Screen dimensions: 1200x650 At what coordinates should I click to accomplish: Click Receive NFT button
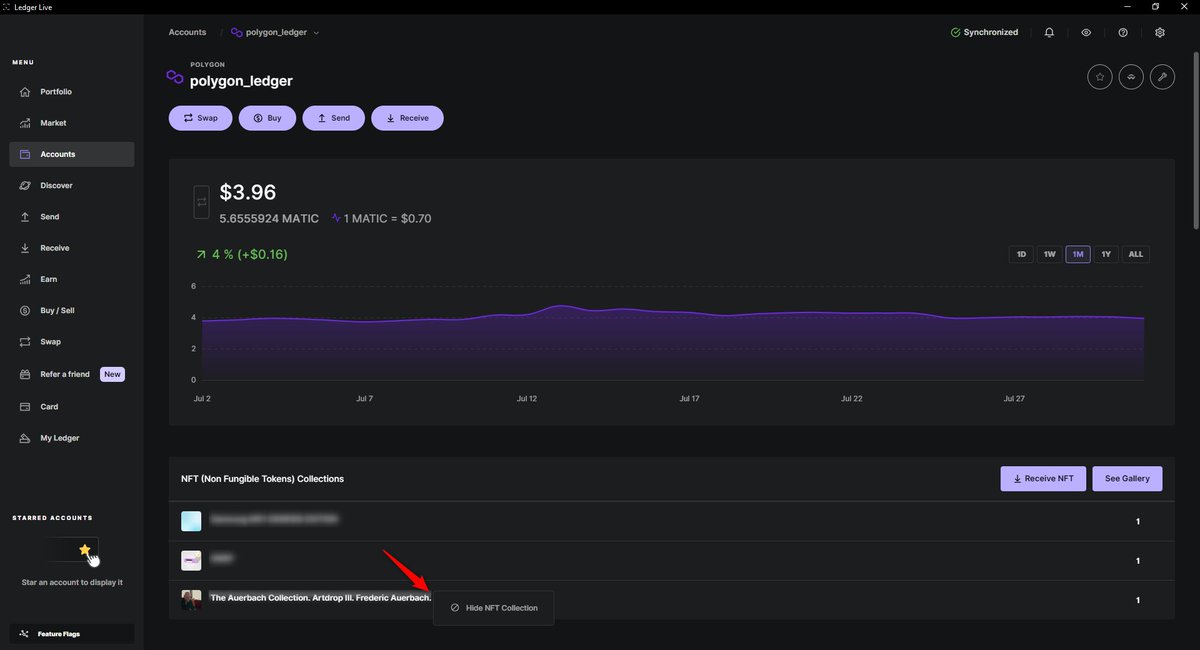(1043, 478)
